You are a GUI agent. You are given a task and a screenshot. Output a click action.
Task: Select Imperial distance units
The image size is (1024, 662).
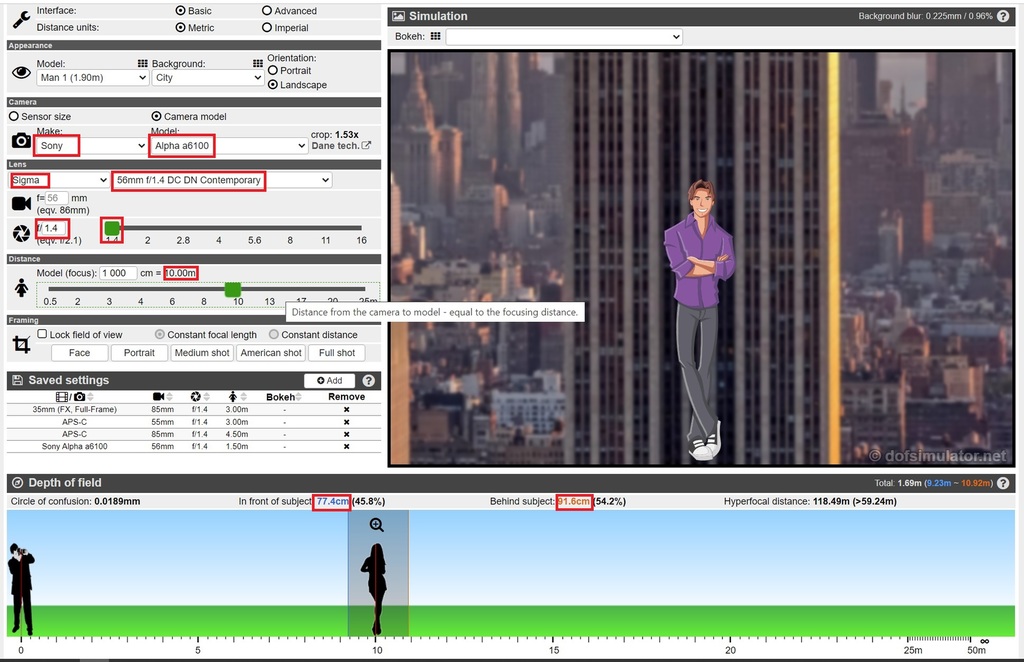click(267, 28)
